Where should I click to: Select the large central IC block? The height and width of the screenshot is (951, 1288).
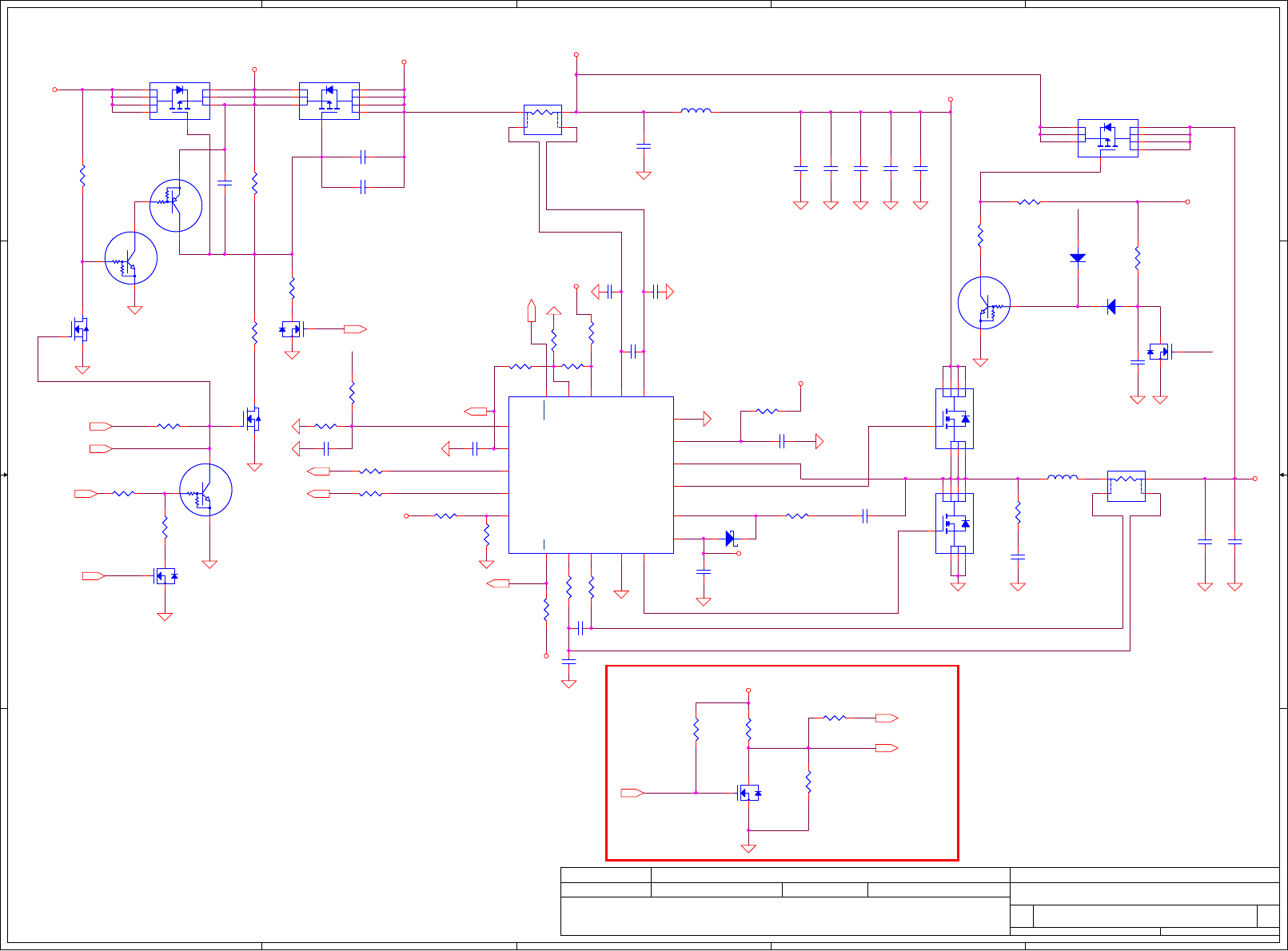click(x=591, y=475)
